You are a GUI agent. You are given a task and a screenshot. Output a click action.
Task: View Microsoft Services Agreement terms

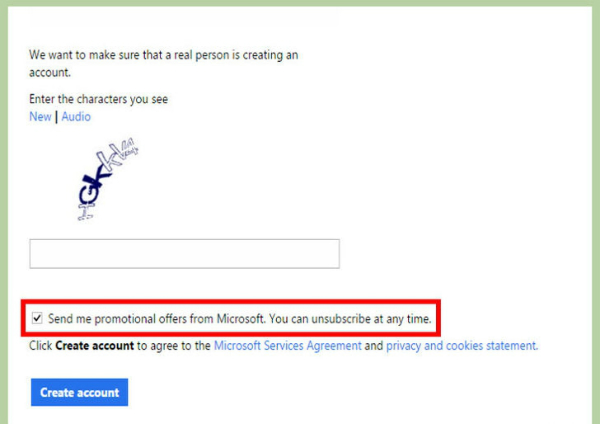click(287, 346)
